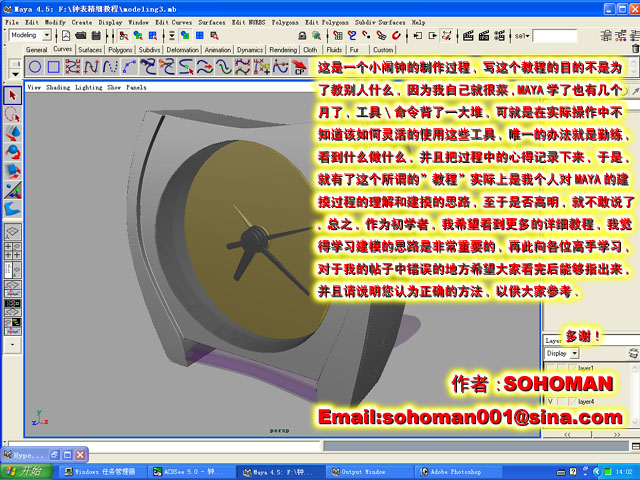Toggle snap to grids magnet
640x480 pixels.
[338, 36]
